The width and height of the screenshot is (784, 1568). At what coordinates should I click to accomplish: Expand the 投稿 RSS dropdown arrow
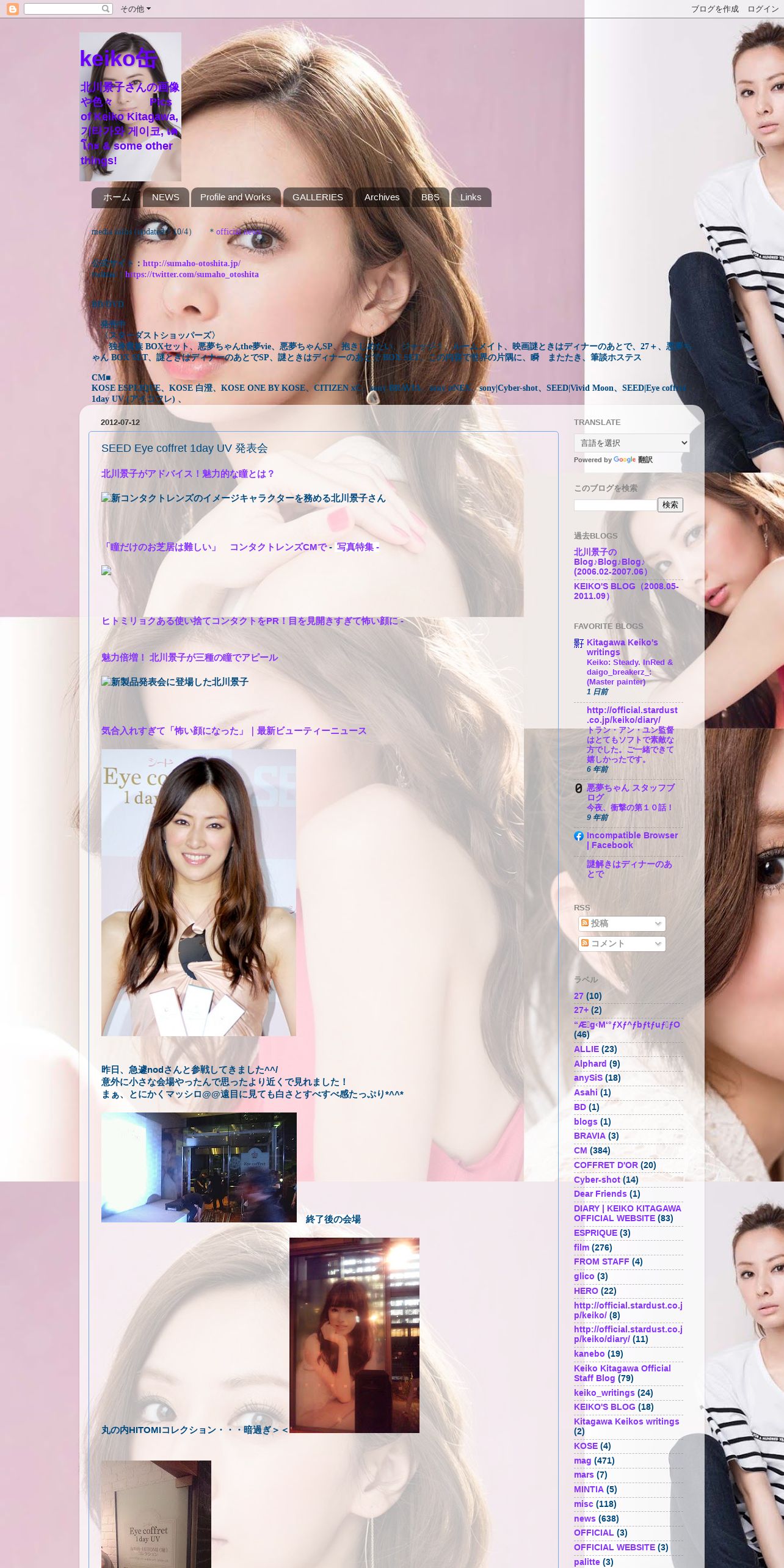pos(658,923)
